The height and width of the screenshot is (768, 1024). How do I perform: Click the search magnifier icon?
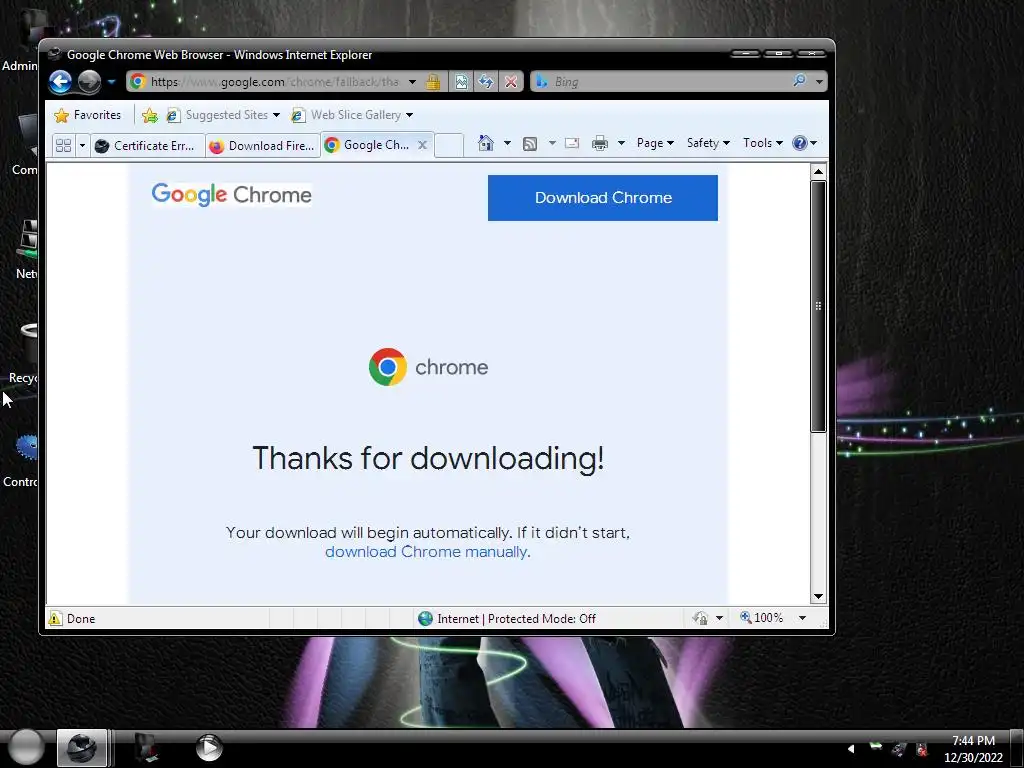click(x=799, y=81)
